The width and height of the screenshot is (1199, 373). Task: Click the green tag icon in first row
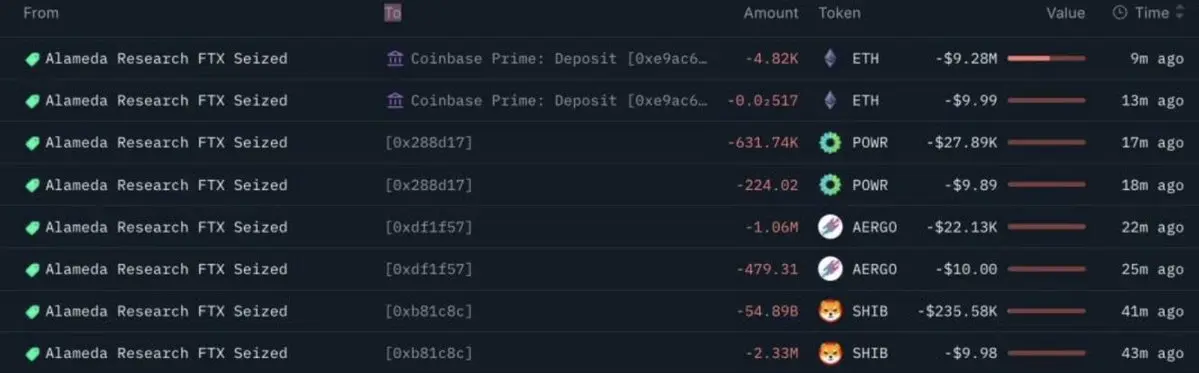tap(32, 59)
